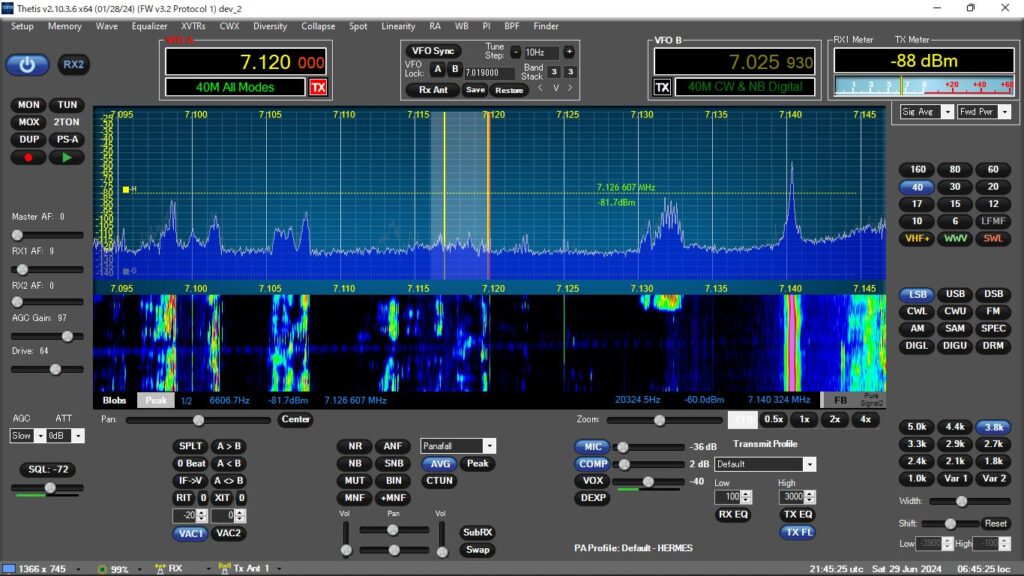Set zoom to 4x
Screen dimensions: 1024x576
(865, 419)
